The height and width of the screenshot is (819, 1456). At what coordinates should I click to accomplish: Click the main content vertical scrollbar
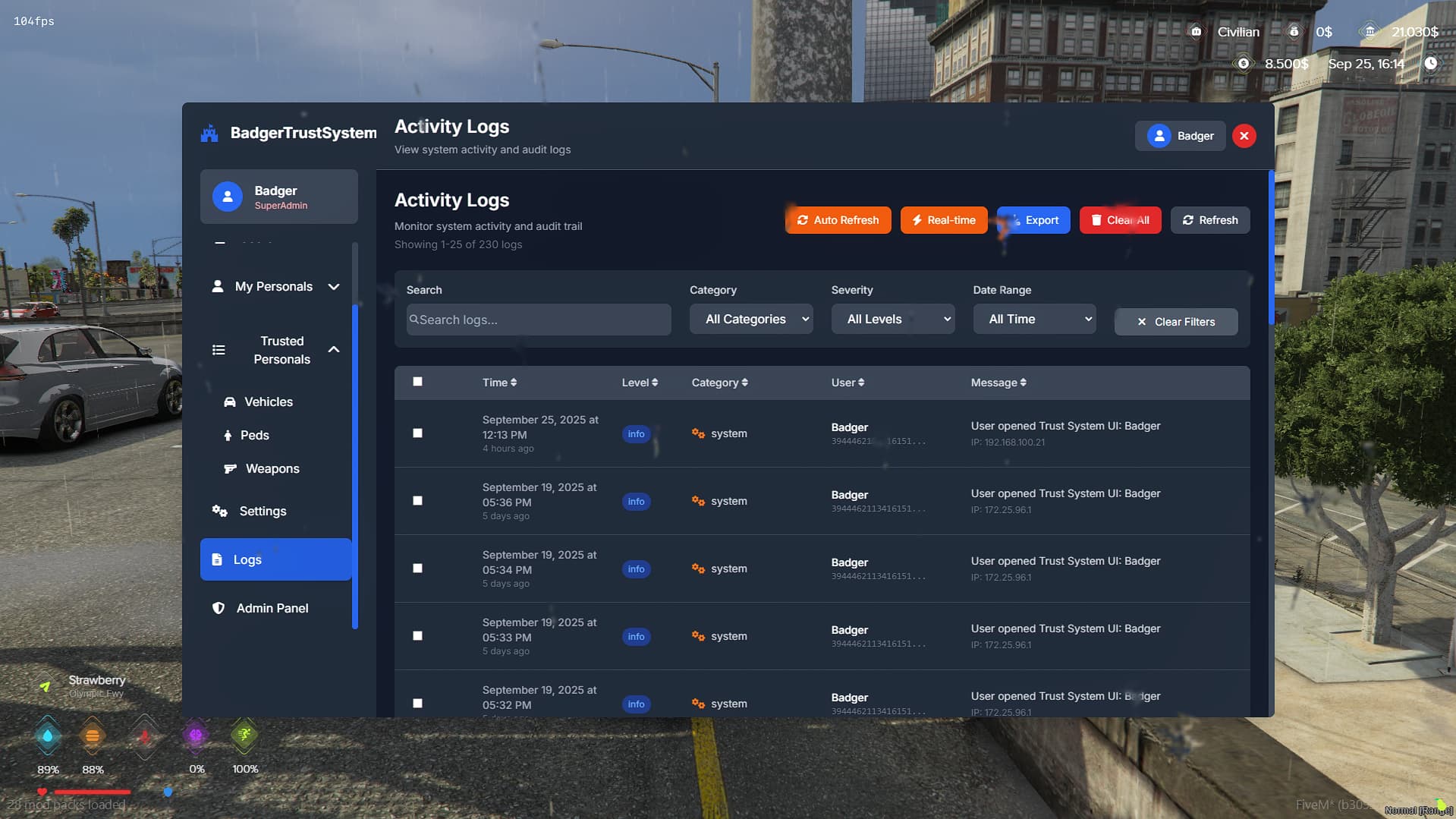[1271, 250]
